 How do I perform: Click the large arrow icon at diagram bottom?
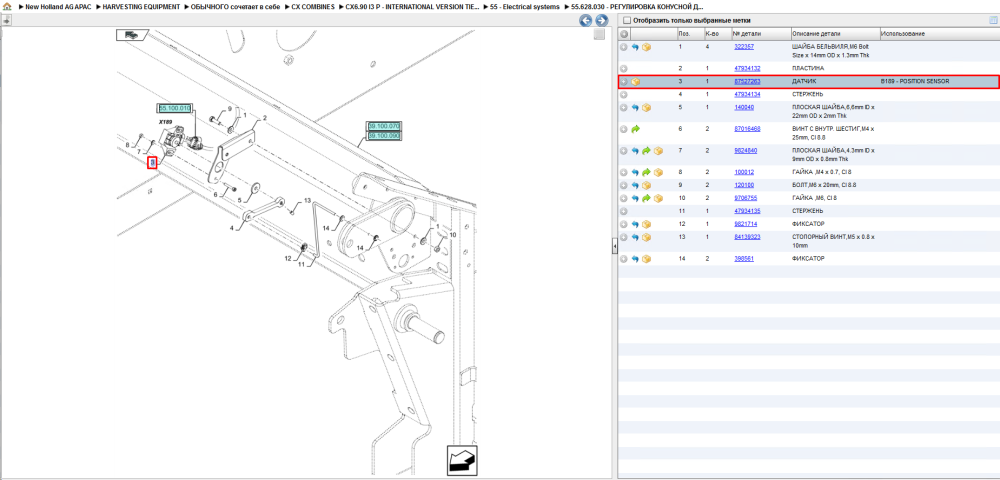462,460
